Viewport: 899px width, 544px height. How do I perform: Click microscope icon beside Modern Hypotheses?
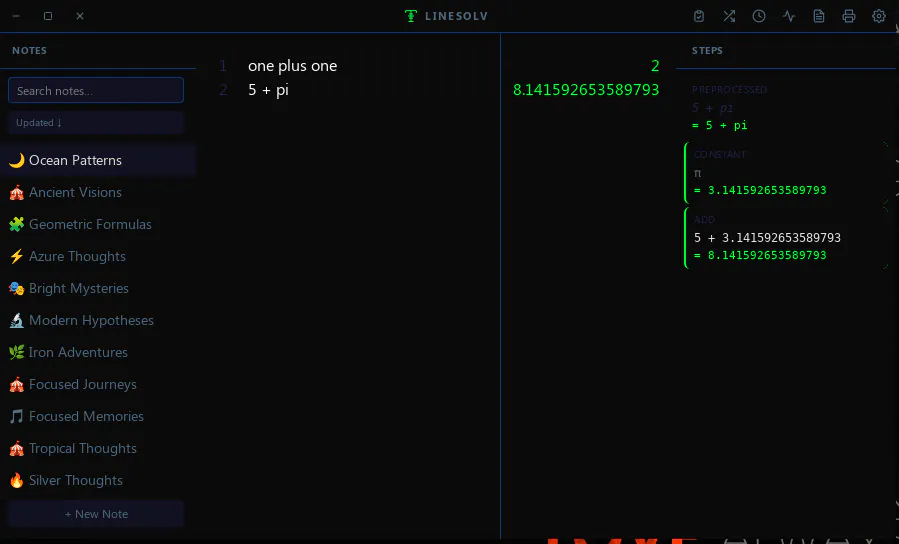[17, 320]
